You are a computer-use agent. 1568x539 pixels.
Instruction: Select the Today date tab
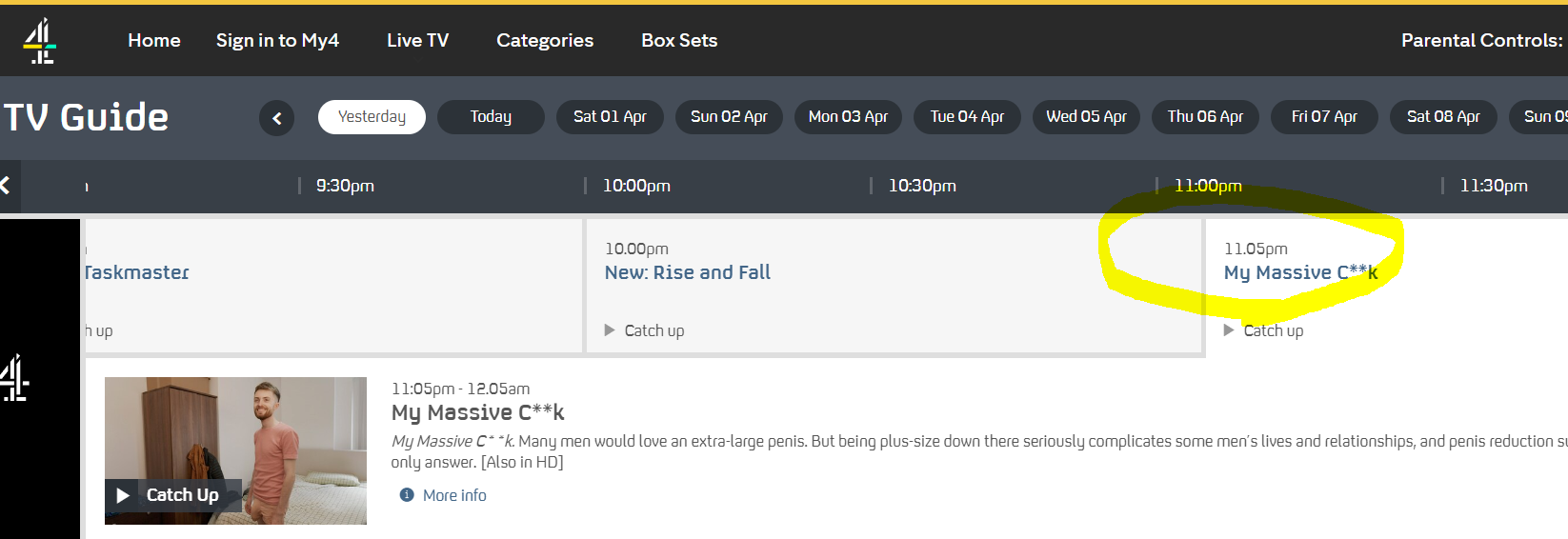491,117
